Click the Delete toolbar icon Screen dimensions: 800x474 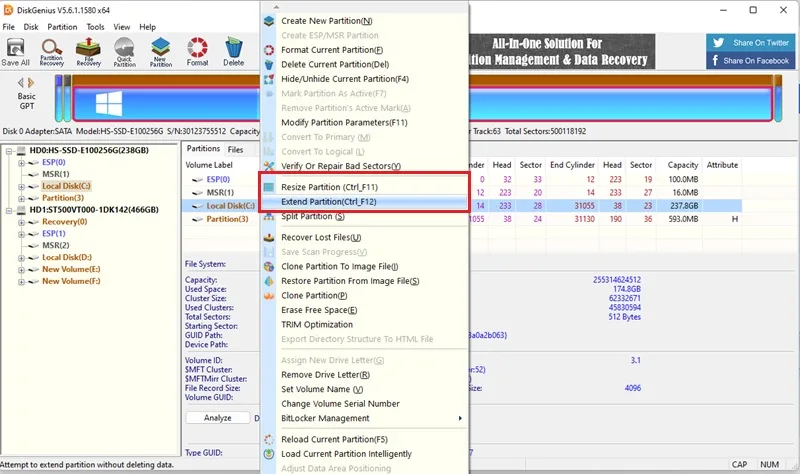click(234, 52)
